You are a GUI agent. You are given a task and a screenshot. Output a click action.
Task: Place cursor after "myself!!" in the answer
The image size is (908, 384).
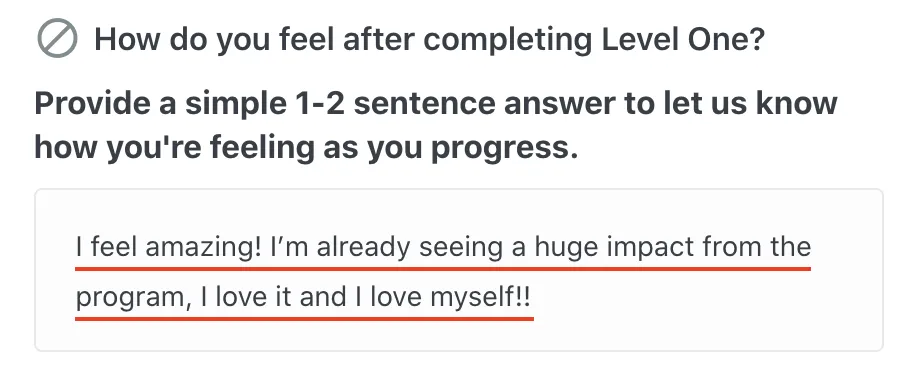click(x=531, y=298)
